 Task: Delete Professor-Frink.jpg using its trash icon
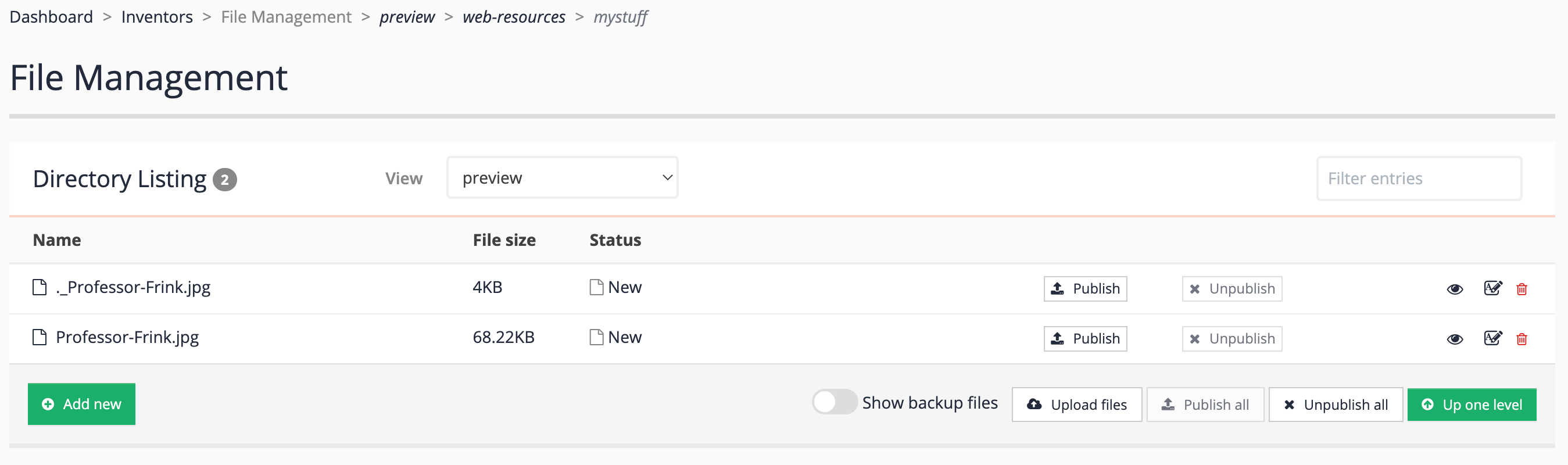[x=1522, y=339]
